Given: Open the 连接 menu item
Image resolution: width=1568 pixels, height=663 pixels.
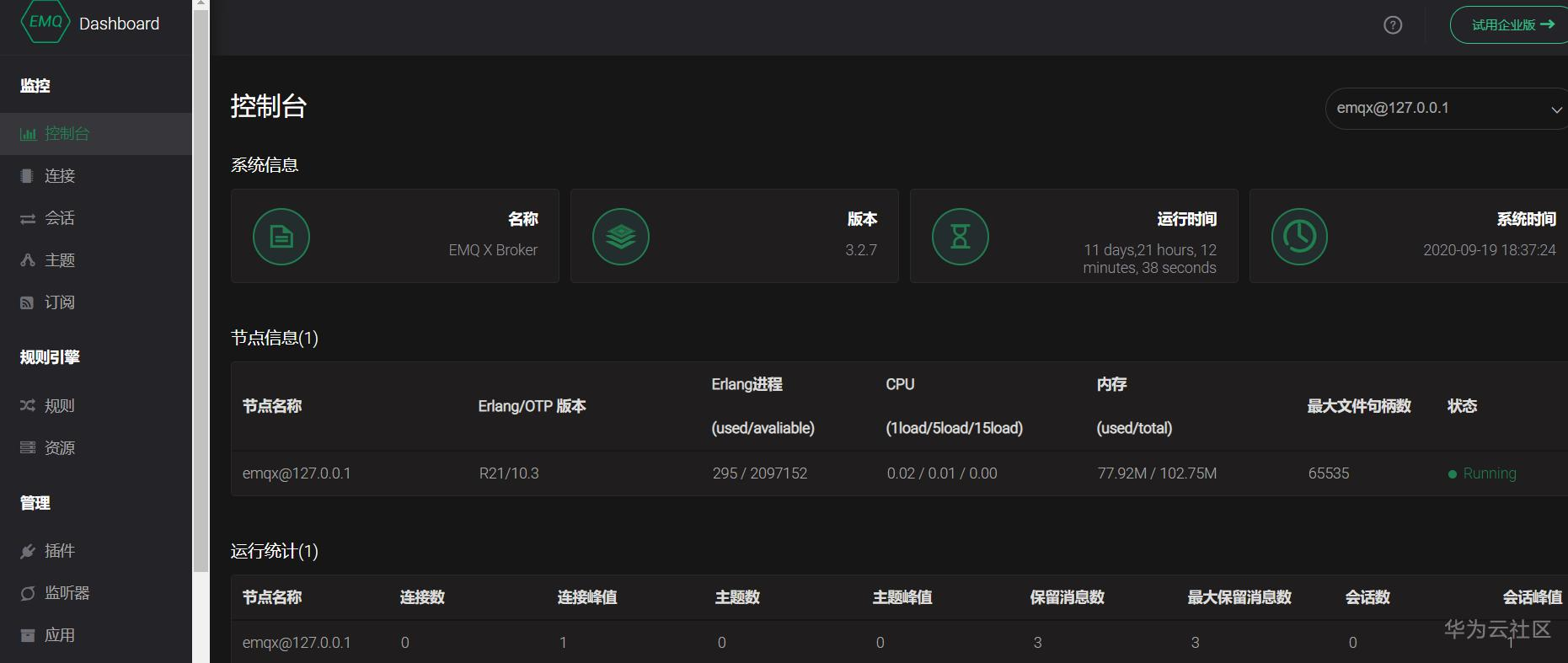Looking at the screenshot, I should point(60,176).
